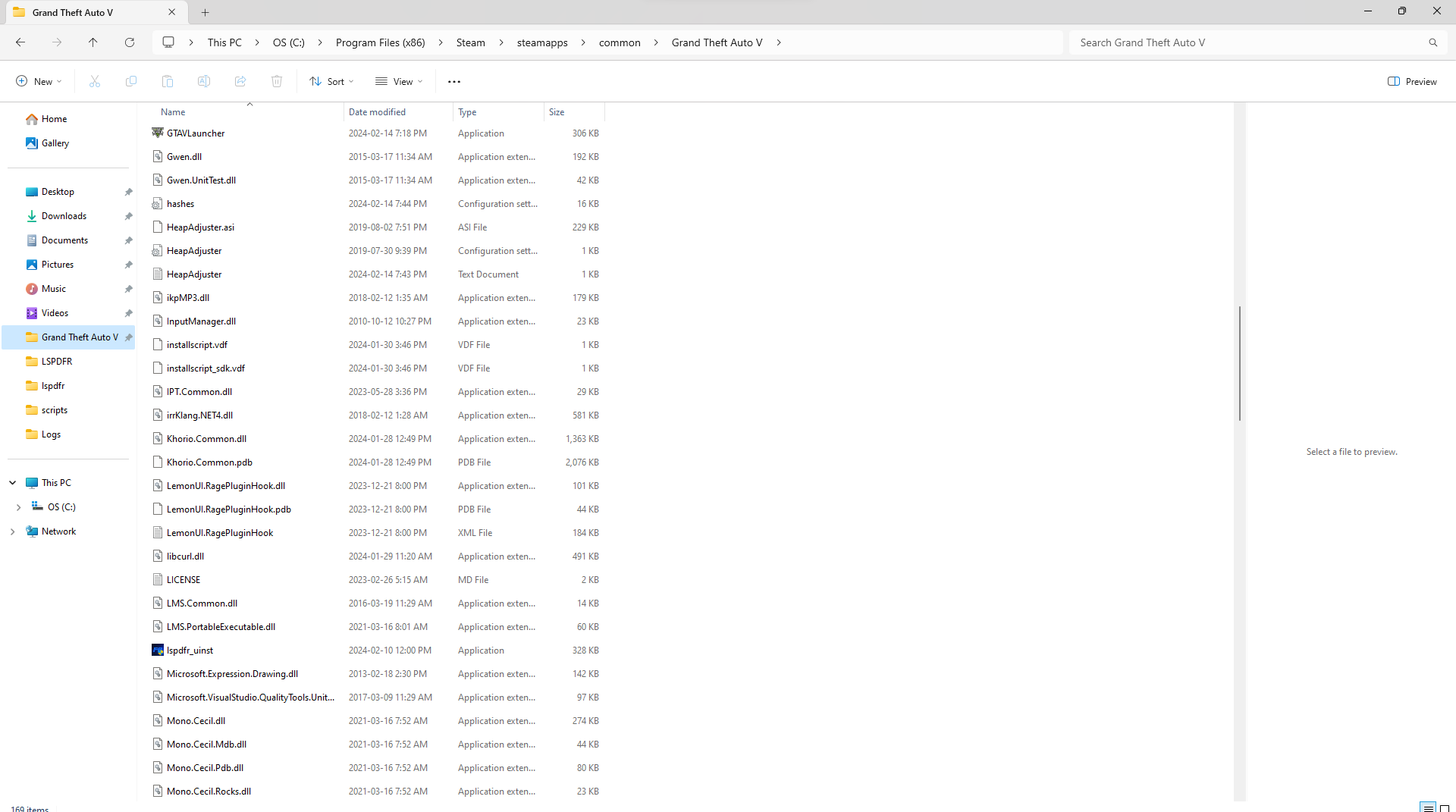Viewport: 1456px width, 812px height.
Task: Expand chevron after Steam in address bar
Action: click(x=501, y=42)
